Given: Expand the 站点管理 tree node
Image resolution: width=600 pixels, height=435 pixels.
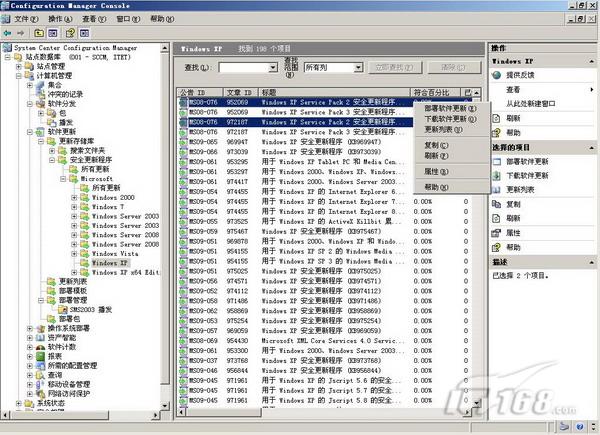Looking at the screenshot, I should (18, 67).
